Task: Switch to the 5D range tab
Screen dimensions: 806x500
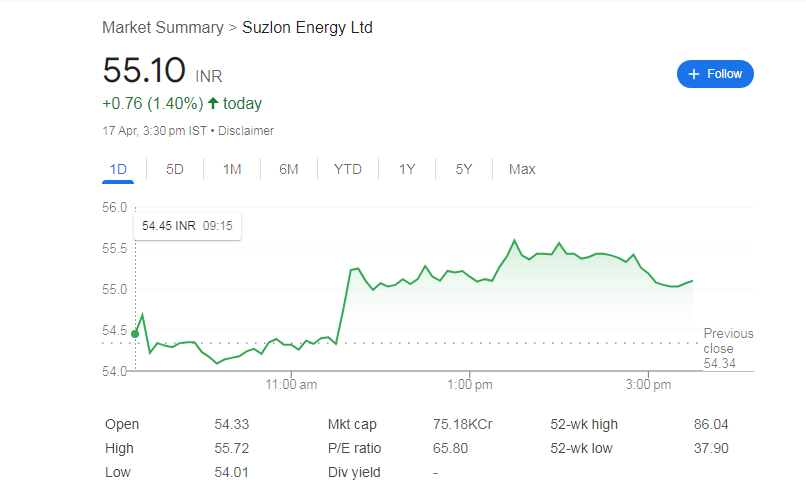Action: coord(175,169)
